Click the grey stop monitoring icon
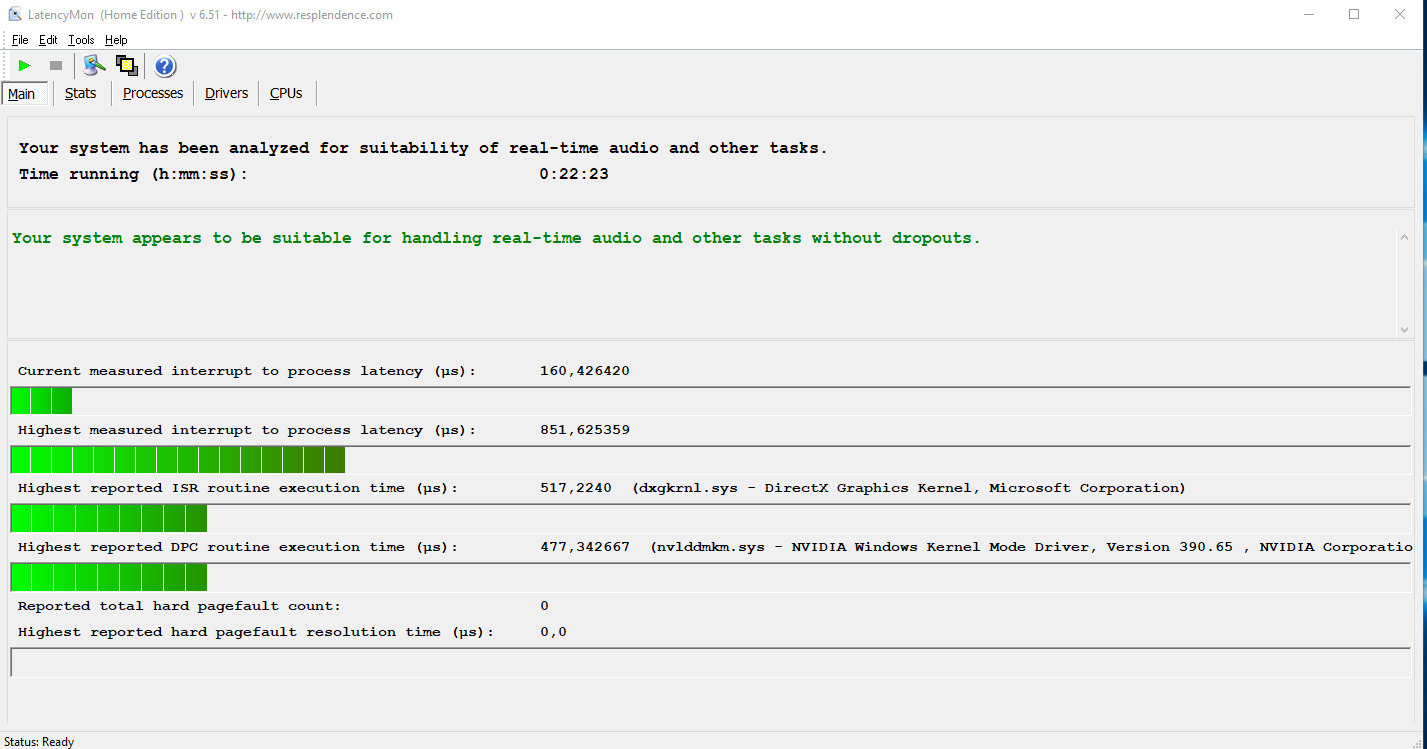The width and height of the screenshot is (1427, 749). (x=56, y=66)
